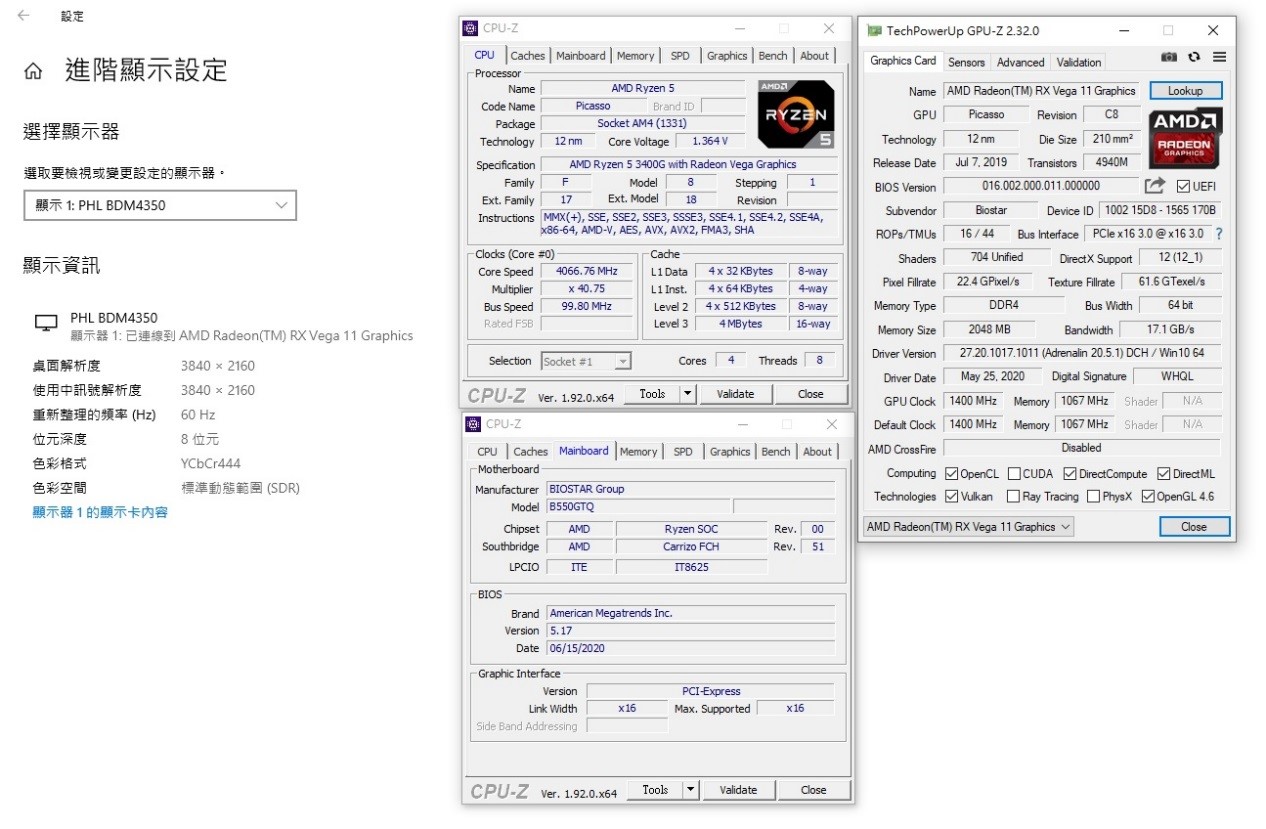
Task: Open CPU tab in CPU-Z Mainboard window
Action: coord(488,452)
